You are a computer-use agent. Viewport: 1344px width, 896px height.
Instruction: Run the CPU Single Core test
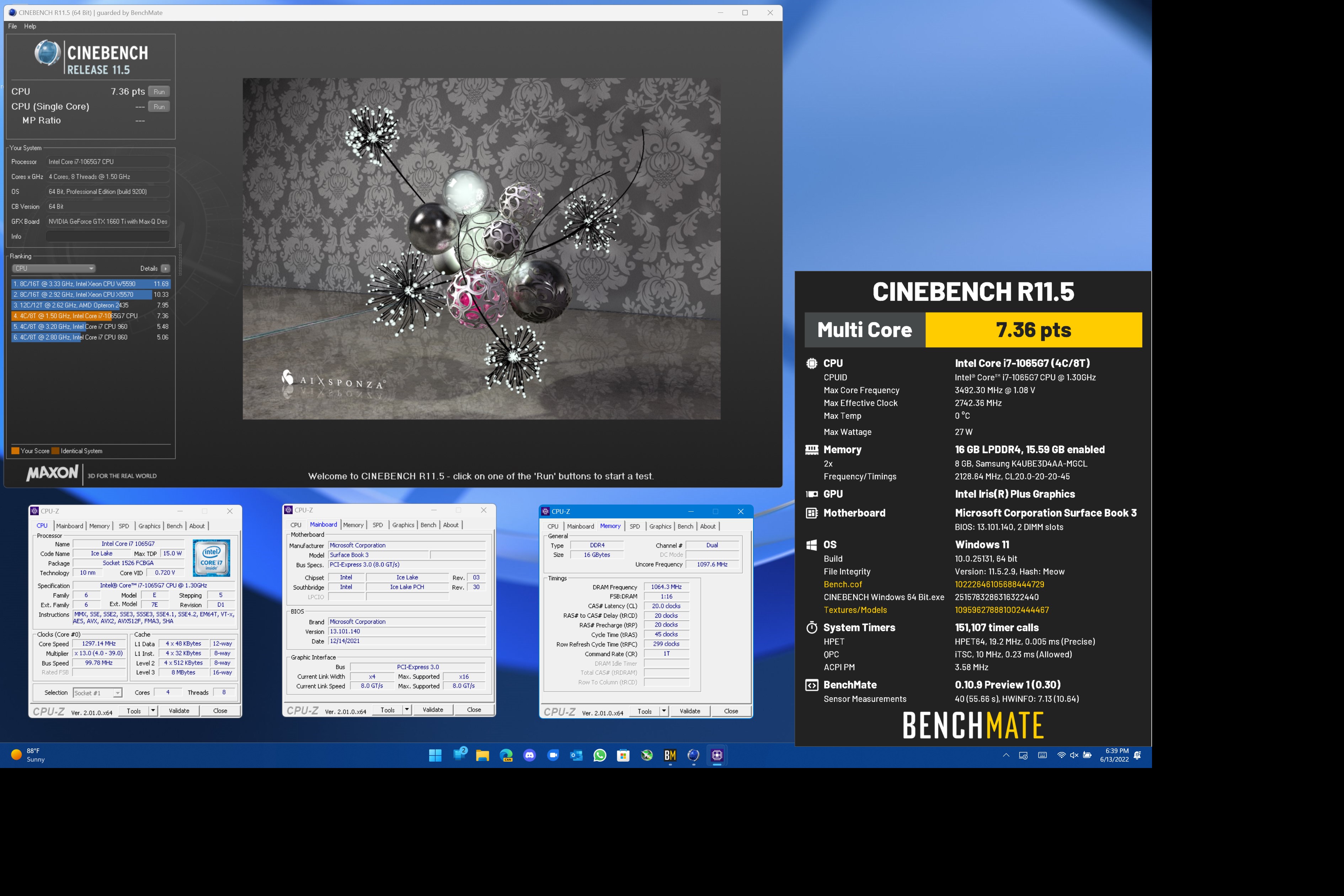tap(159, 106)
